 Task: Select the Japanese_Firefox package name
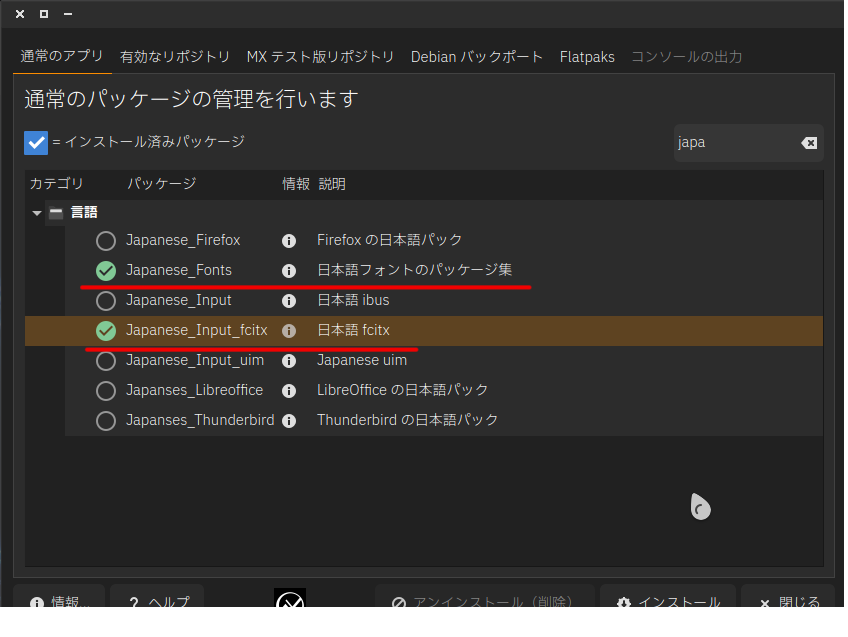tap(183, 240)
